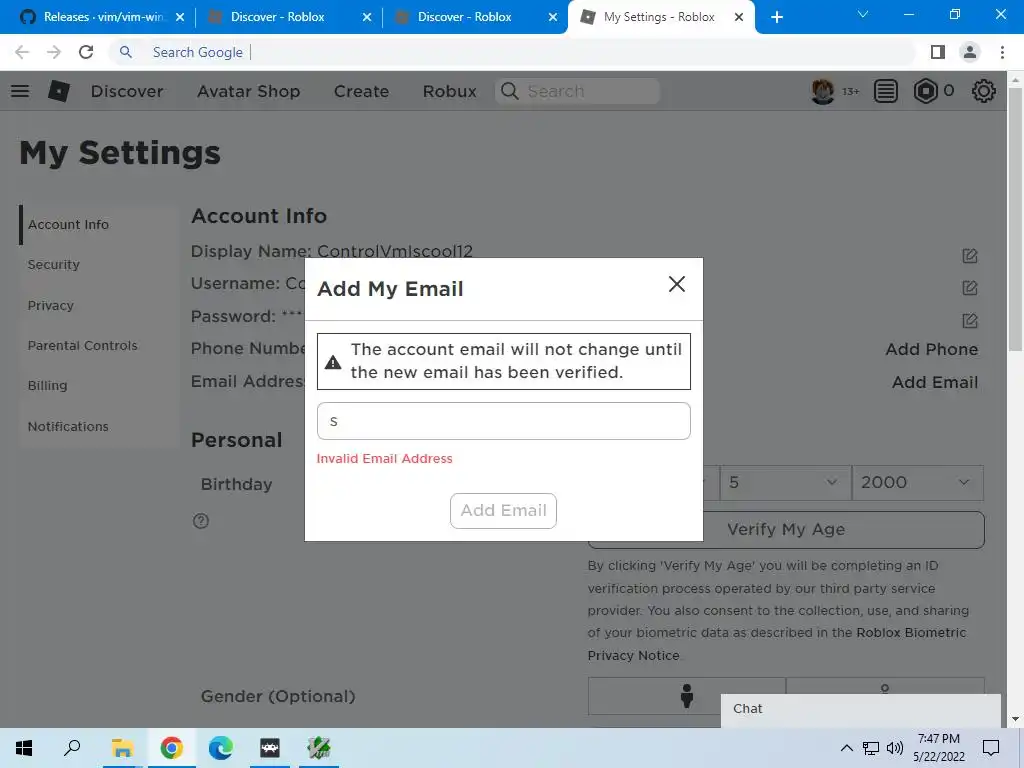1024x768 pixels.
Task: Open the browser three-dot menu
Action: tap(1002, 52)
